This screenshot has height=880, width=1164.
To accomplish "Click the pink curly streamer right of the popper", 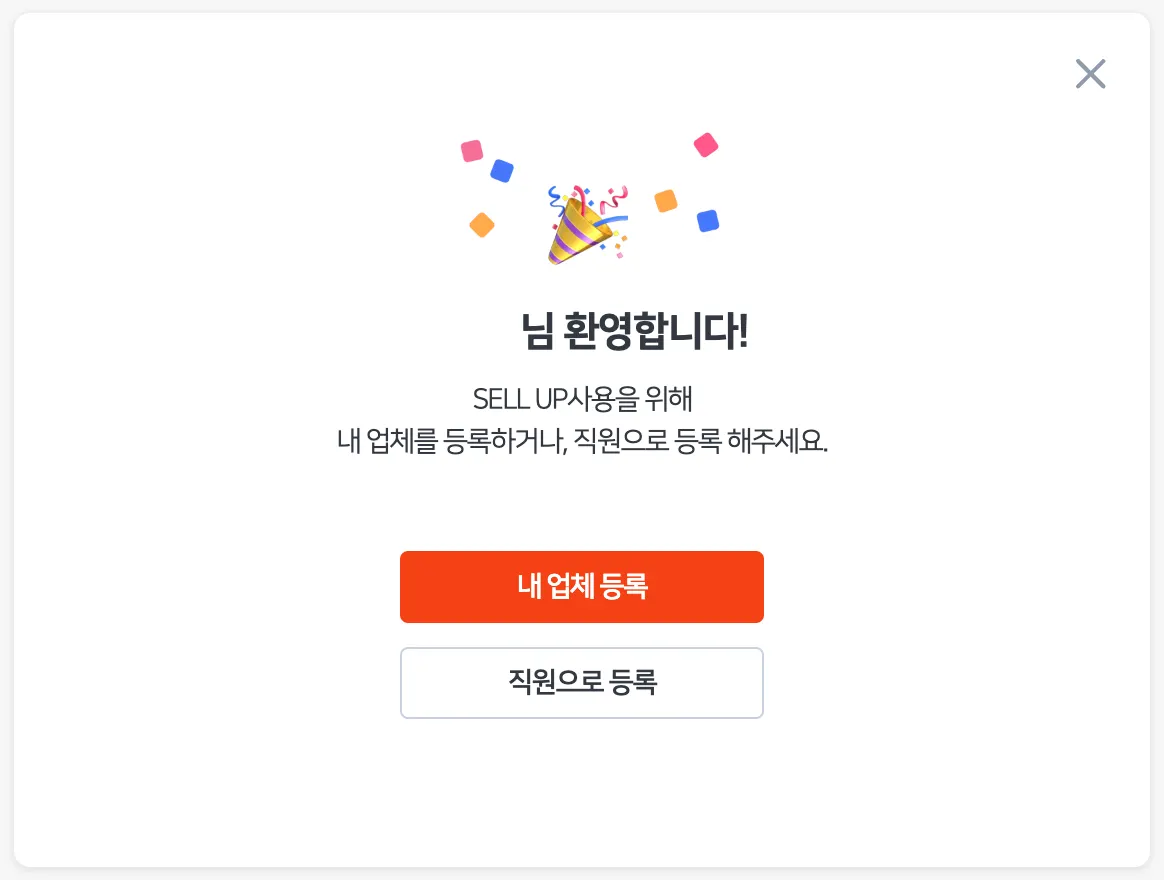I will click(x=616, y=199).
